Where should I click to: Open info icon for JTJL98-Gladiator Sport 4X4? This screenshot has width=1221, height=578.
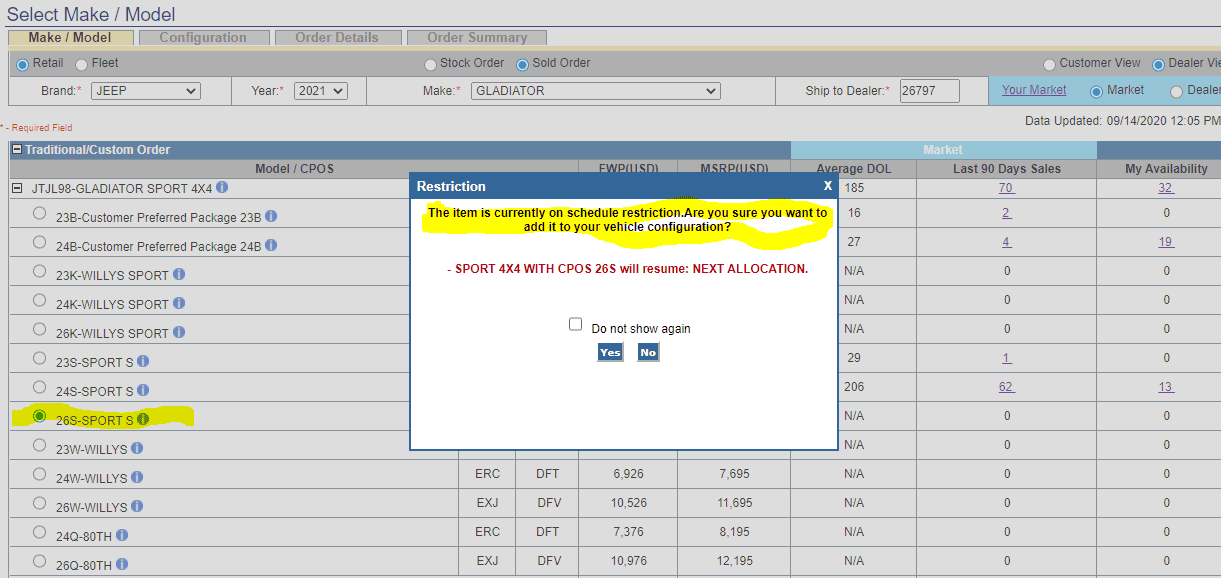tap(222, 187)
